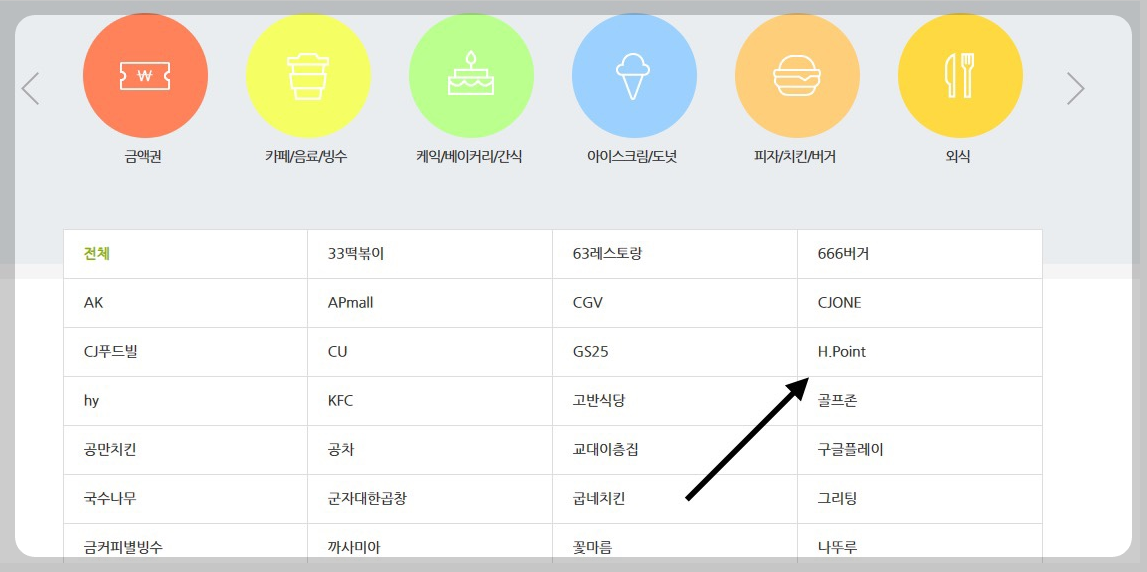Pick the 국수나무 brand
This screenshot has width=1147, height=572.
point(186,499)
